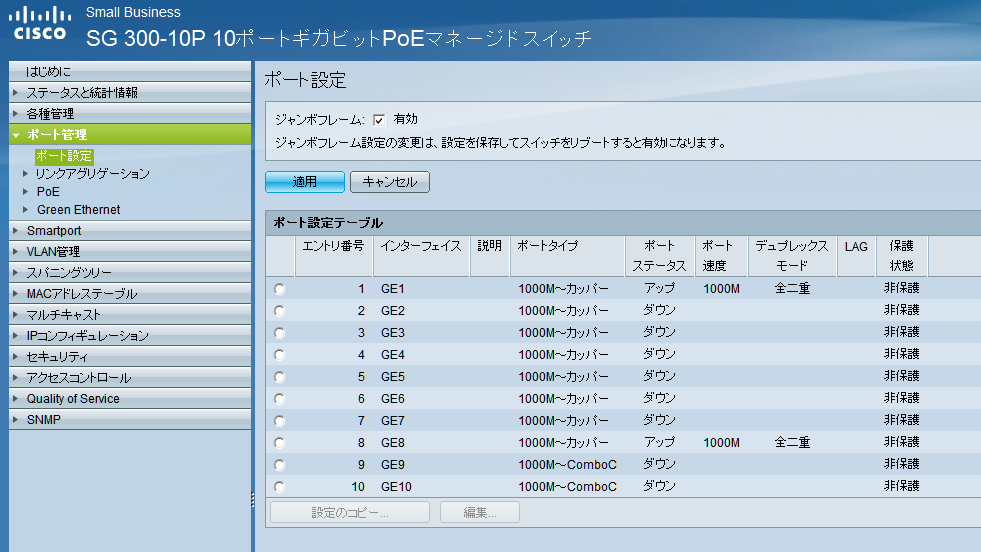Viewport: 981px width, 552px height.
Task: Open the はじめに menu item
Action: [x=130, y=71]
